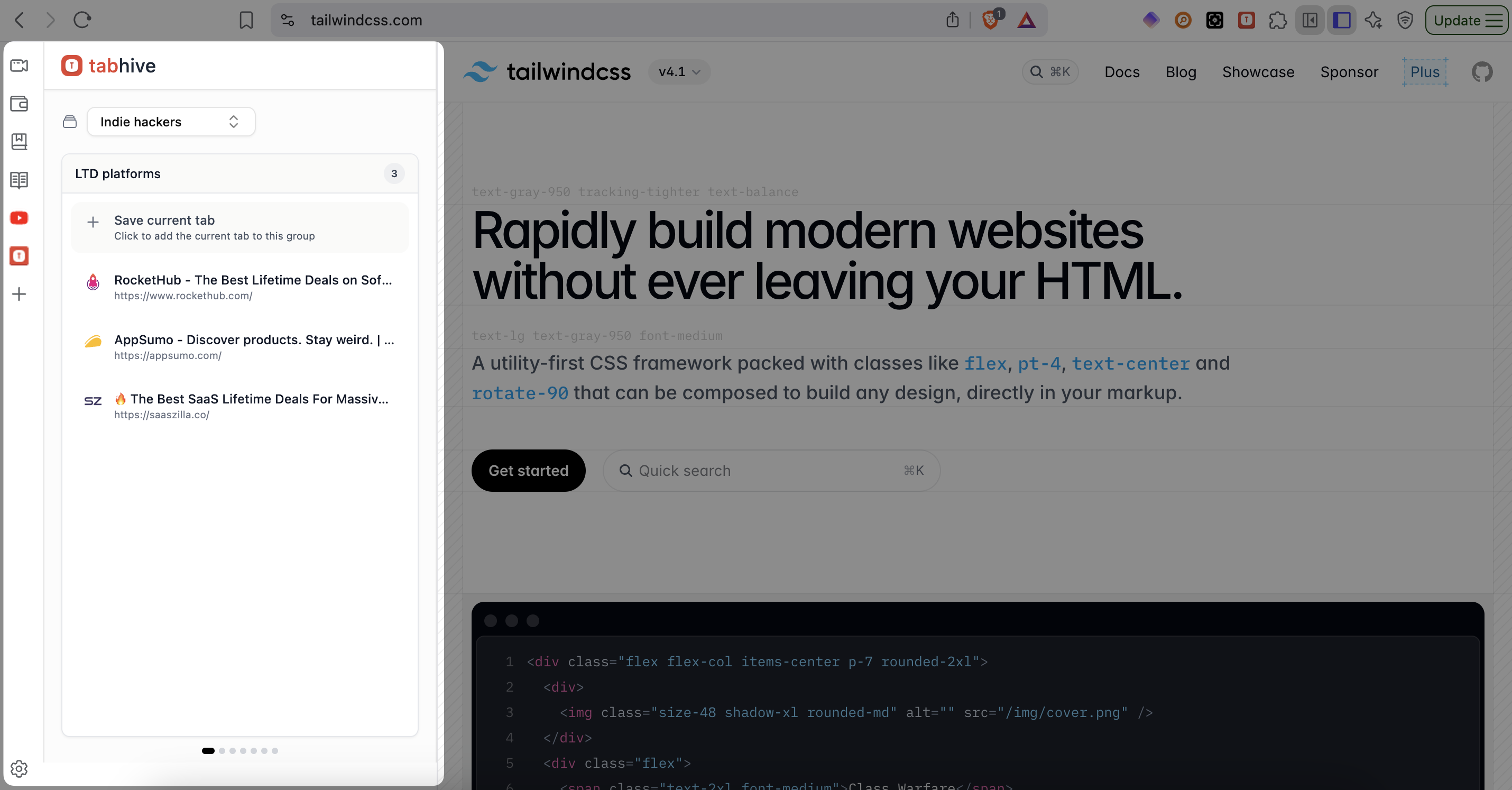Click the workspace stack icon beside Indie hackers
This screenshot has height=790, width=1512.
pyautogui.click(x=70, y=122)
